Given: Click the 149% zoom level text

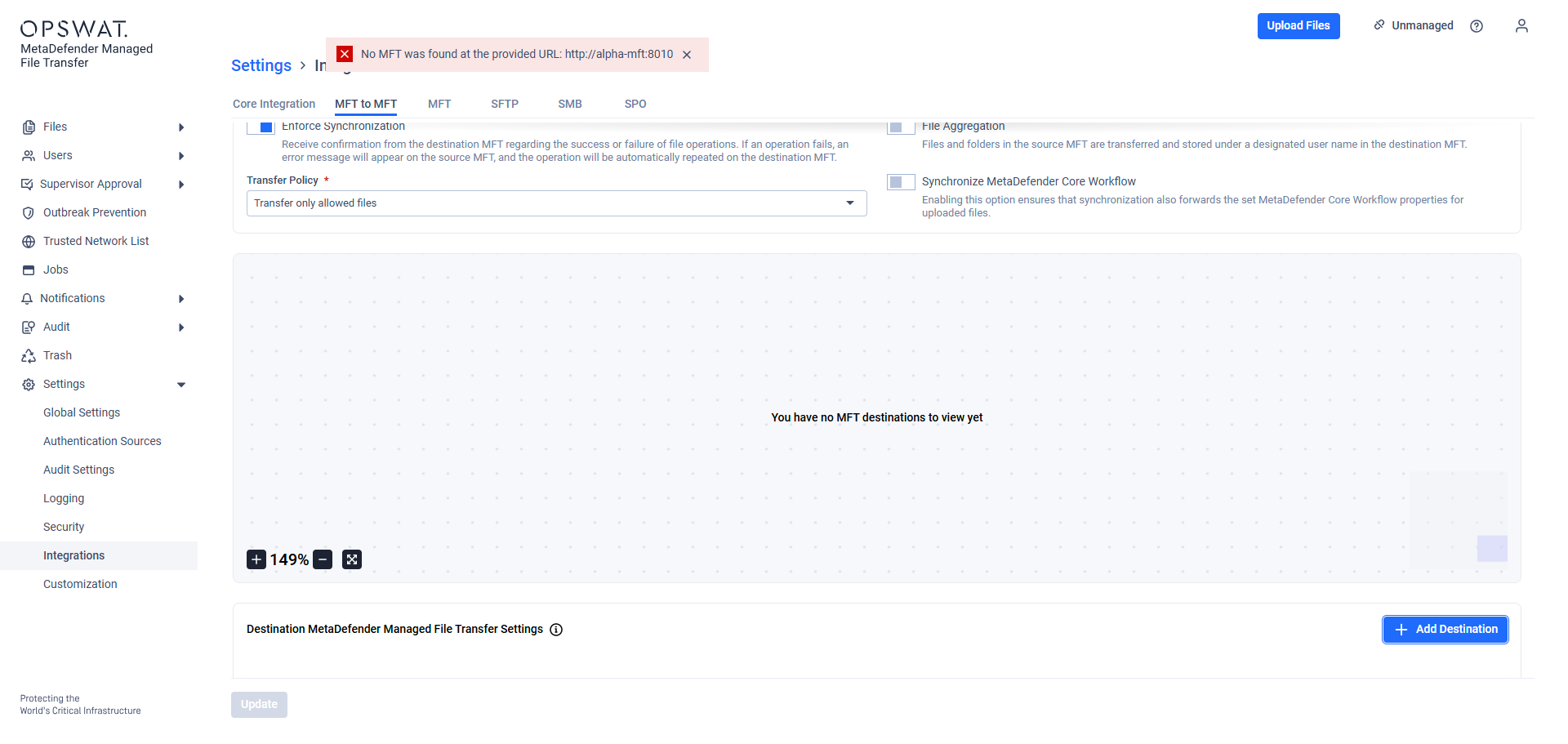Looking at the screenshot, I should pos(289,559).
